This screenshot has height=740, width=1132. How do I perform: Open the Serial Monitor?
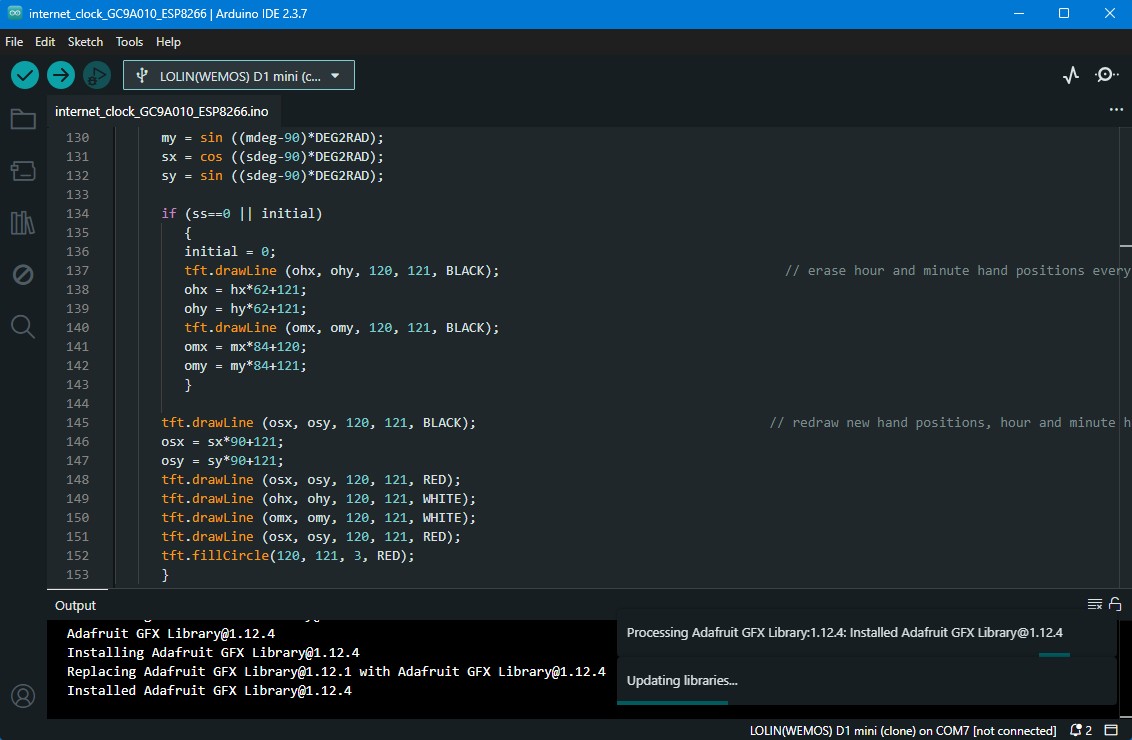coord(1107,75)
